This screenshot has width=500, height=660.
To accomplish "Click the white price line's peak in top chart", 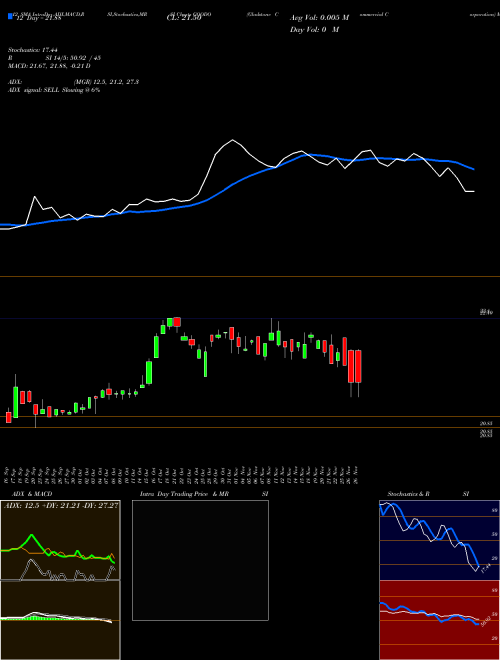I will pos(232,140).
